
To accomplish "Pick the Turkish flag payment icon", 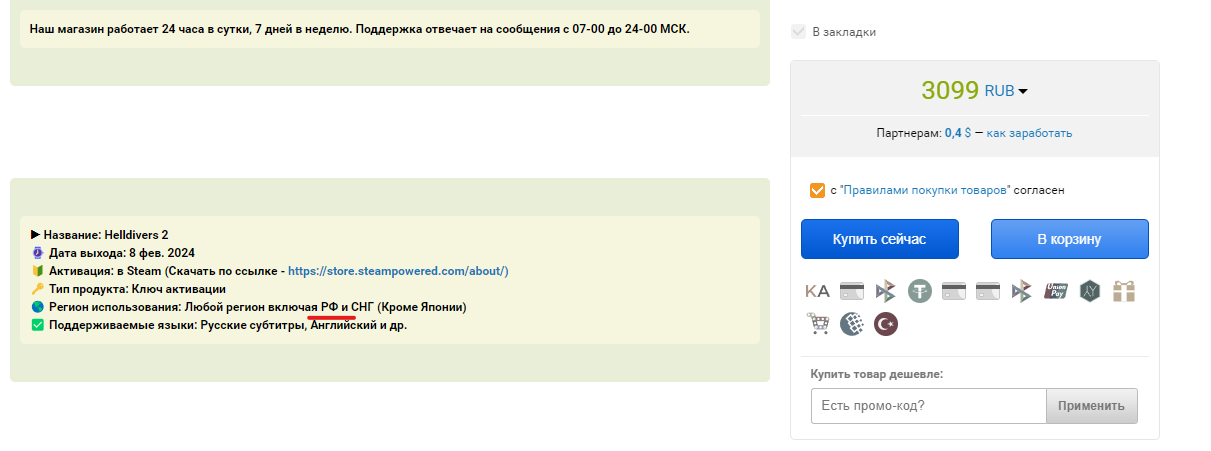I will click(x=886, y=324).
